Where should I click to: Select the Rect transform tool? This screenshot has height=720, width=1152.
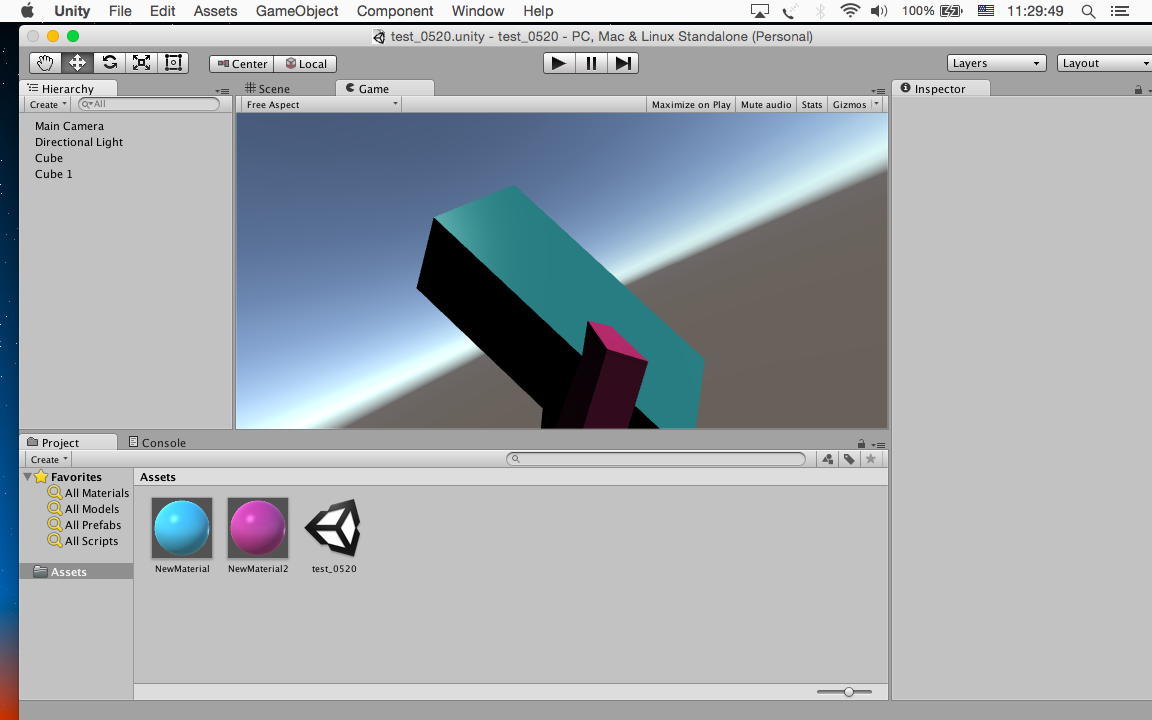(x=173, y=63)
